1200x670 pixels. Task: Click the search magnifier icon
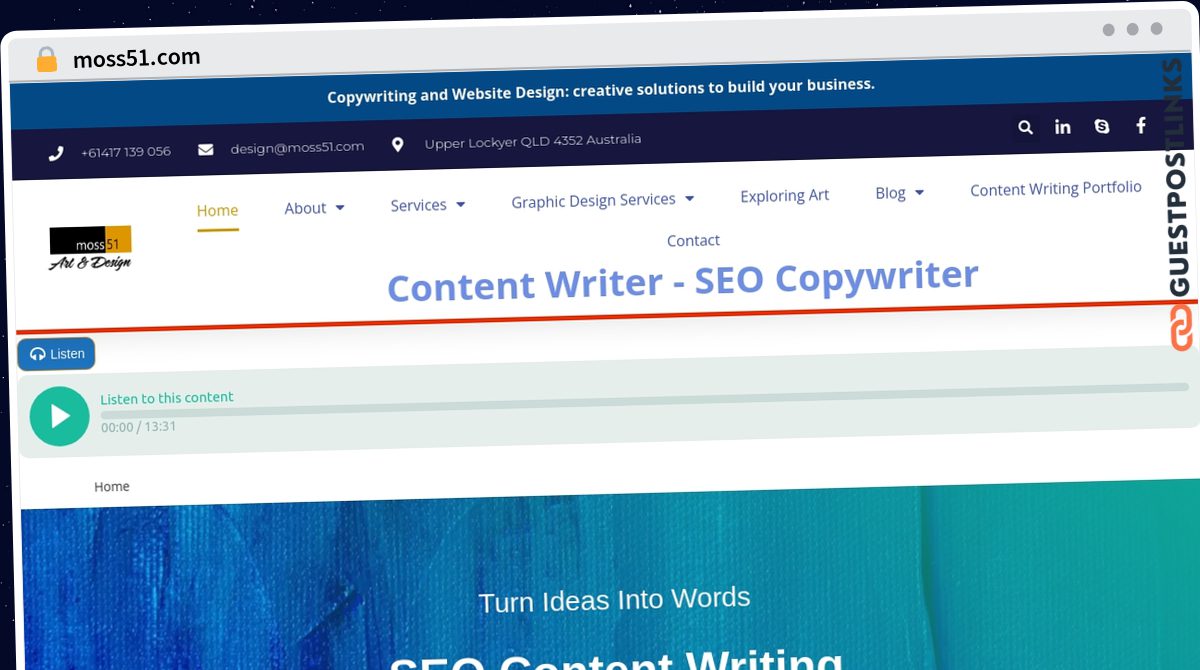tap(1025, 127)
